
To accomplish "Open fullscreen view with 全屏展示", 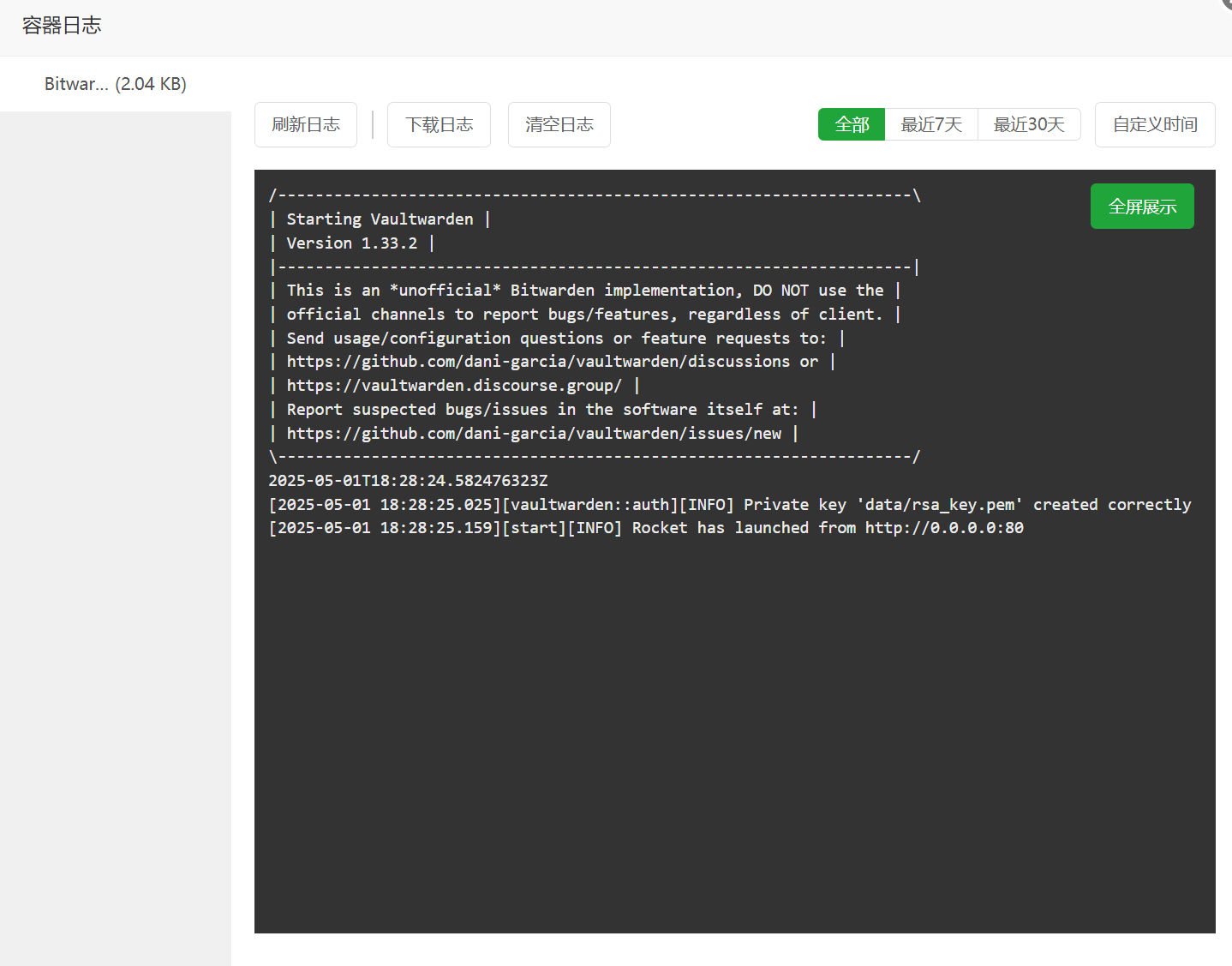I will [x=1141, y=206].
